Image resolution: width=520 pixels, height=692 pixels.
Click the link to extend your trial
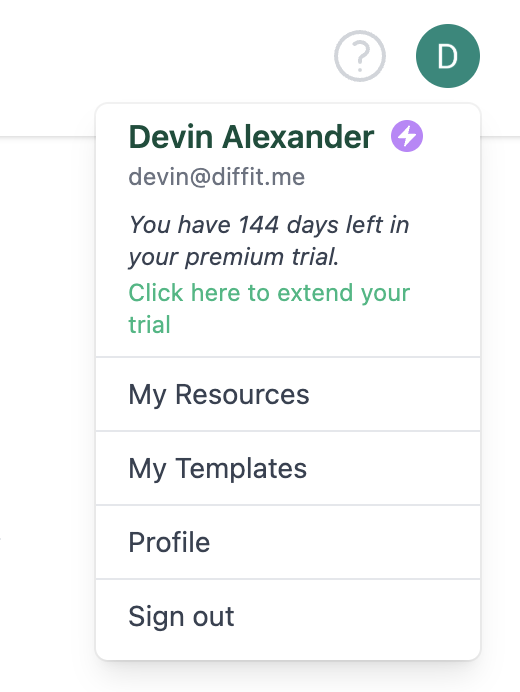pos(269,308)
